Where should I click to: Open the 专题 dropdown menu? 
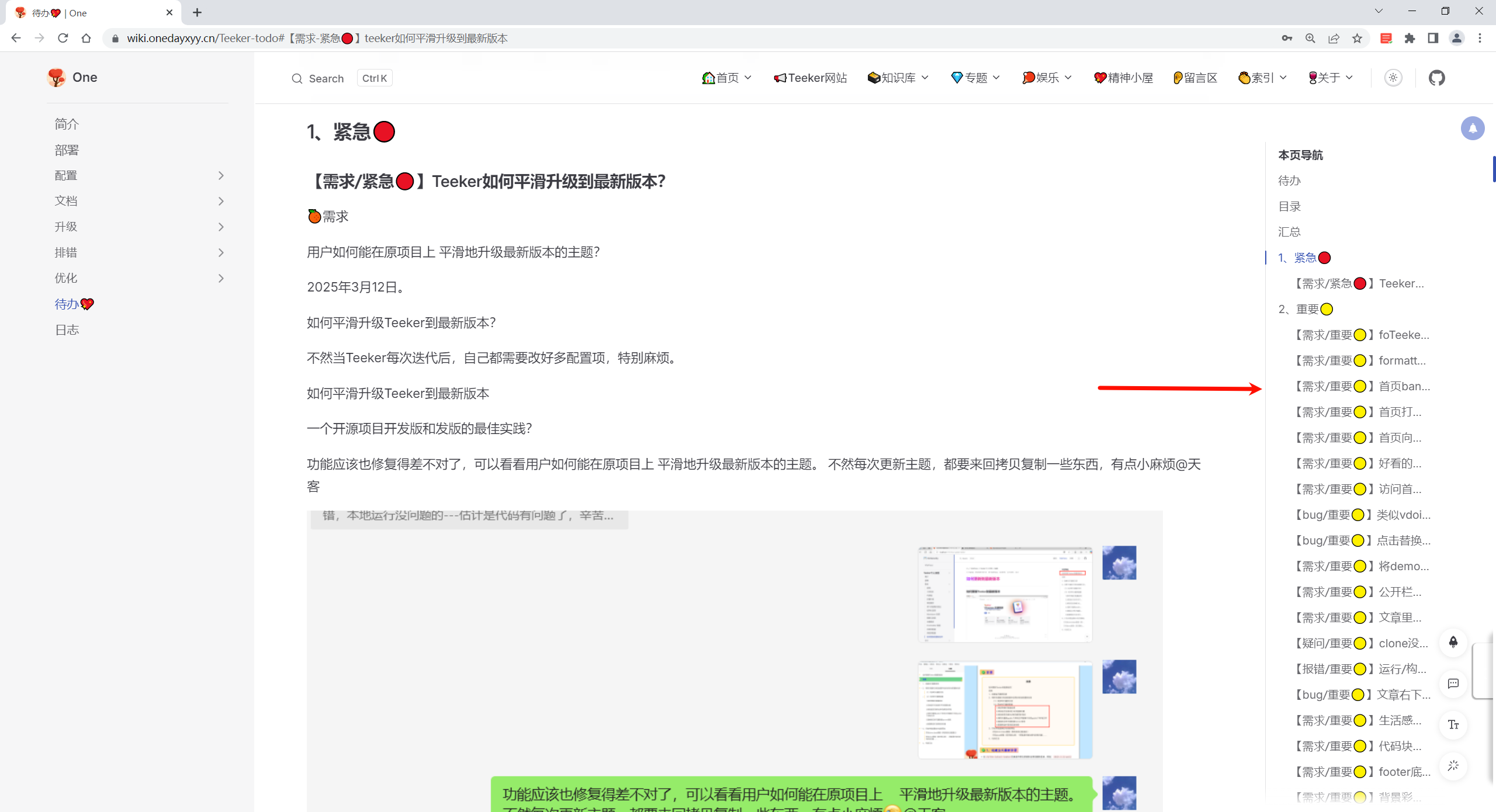click(x=975, y=78)
